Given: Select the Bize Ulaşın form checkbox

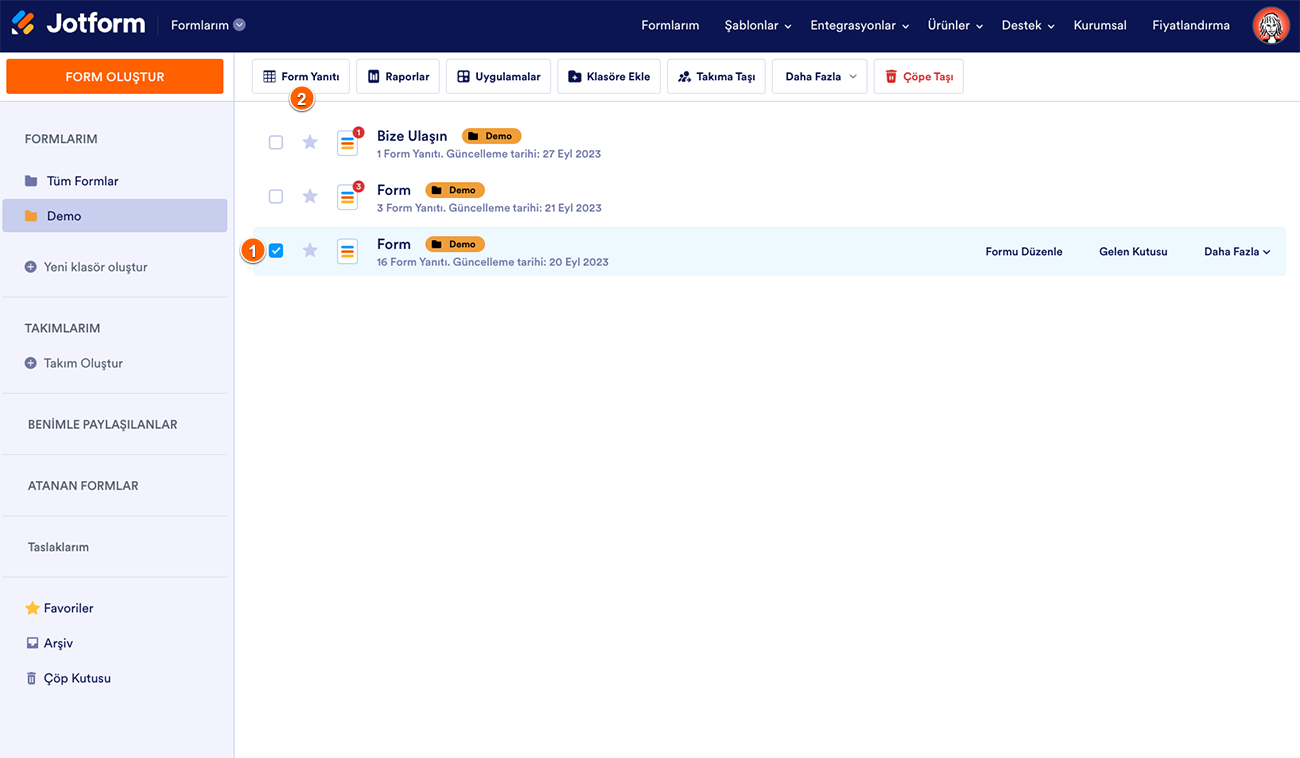Looking at the screenshot, I should (x=276, y=142).
